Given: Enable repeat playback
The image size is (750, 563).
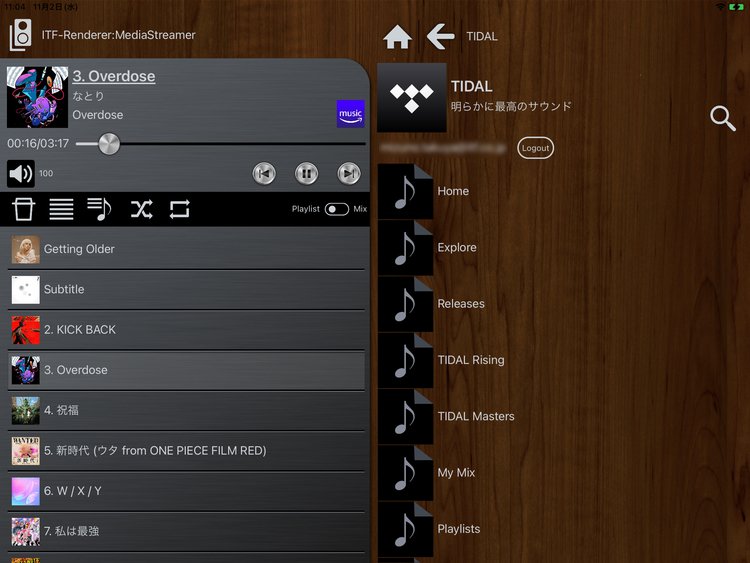Looking at the screenshot, I should point(179,209).
